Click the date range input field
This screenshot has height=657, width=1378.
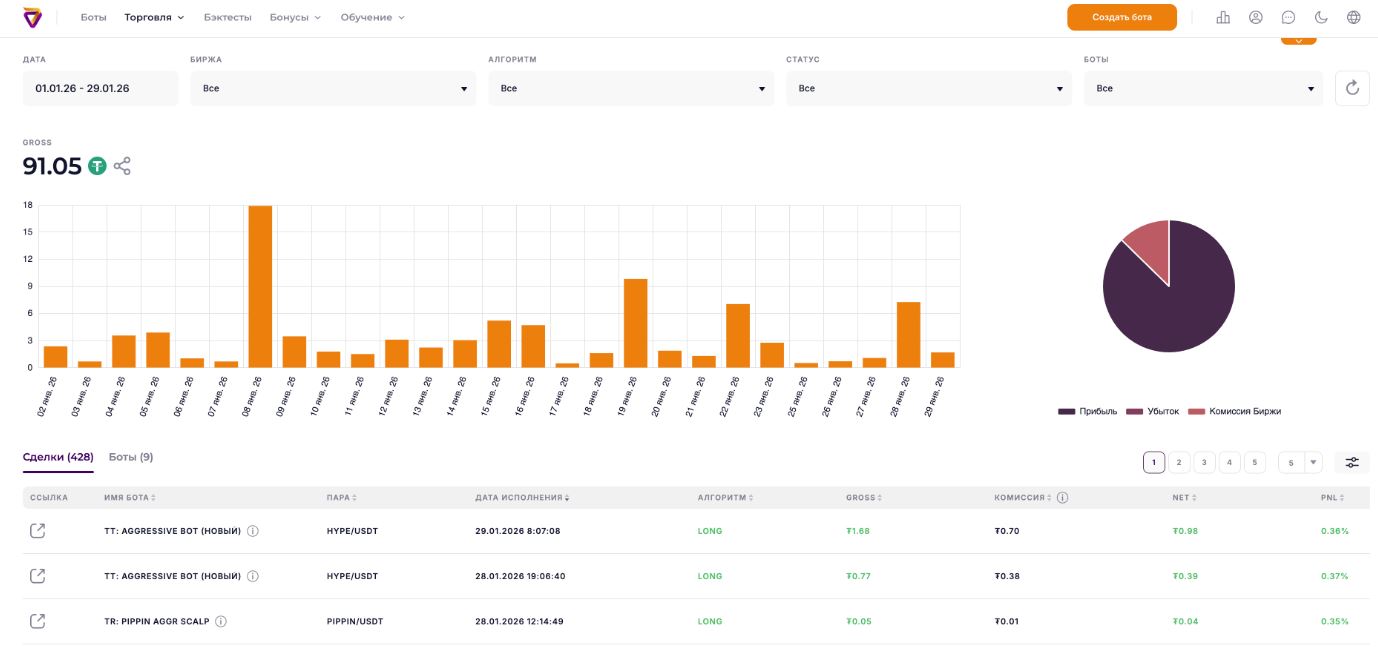click(100, 89)
